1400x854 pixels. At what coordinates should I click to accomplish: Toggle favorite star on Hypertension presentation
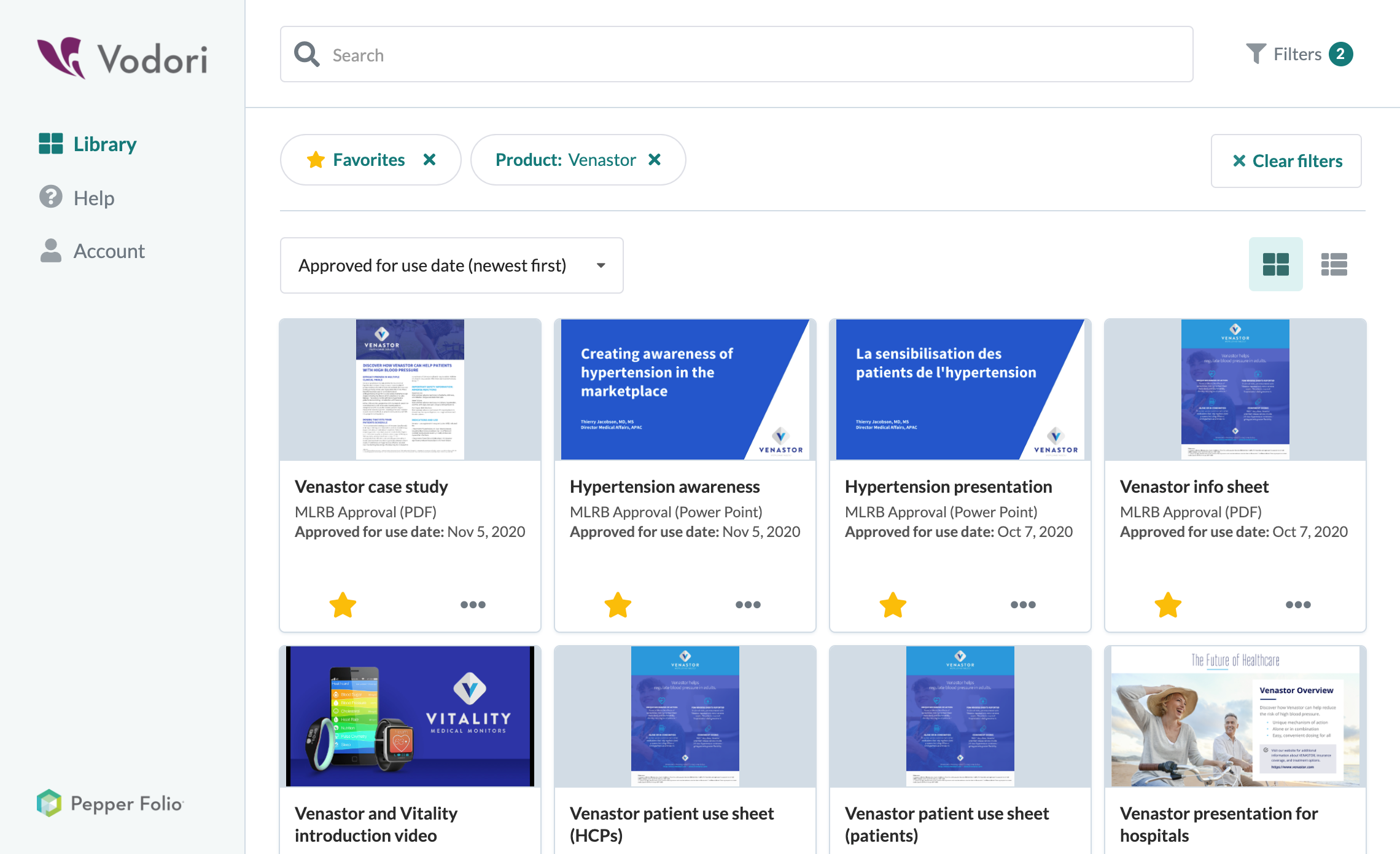point(893,605)
